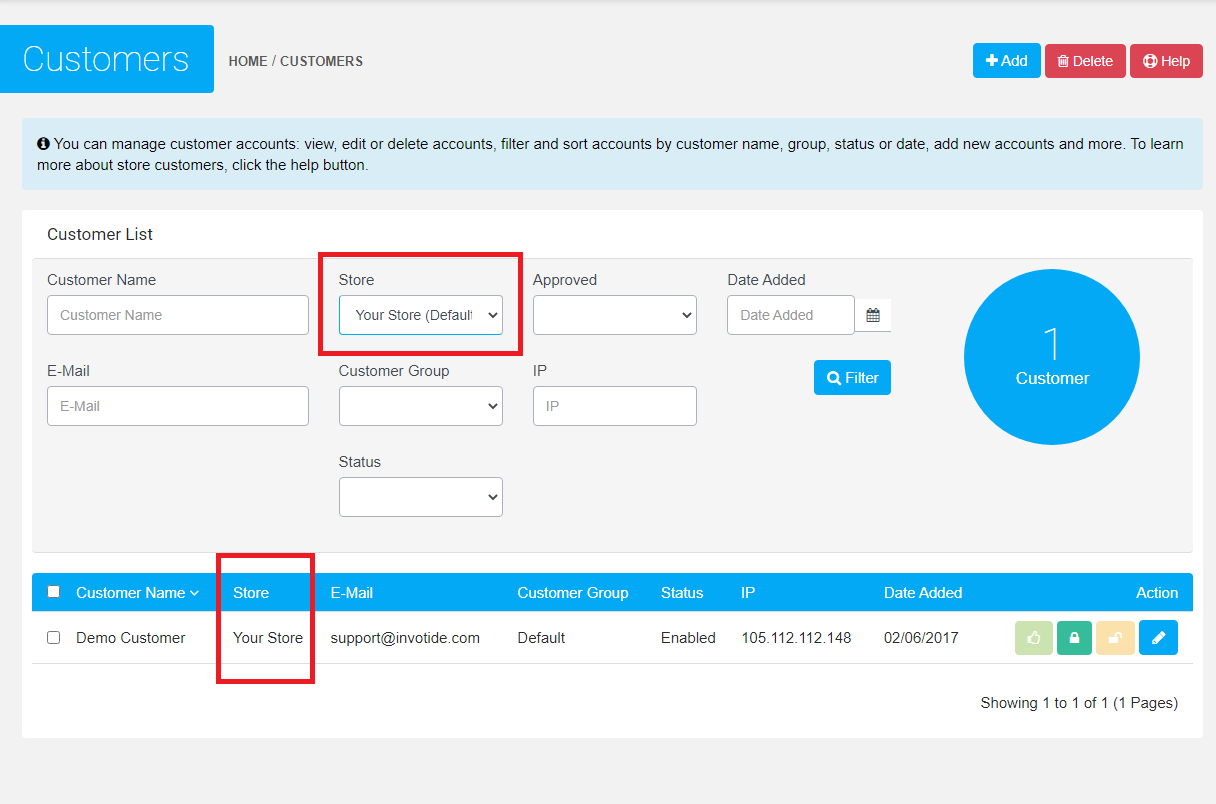The image size is (1216, 804).
Task: Open the Customer Group dropdown
Action: 420,406
